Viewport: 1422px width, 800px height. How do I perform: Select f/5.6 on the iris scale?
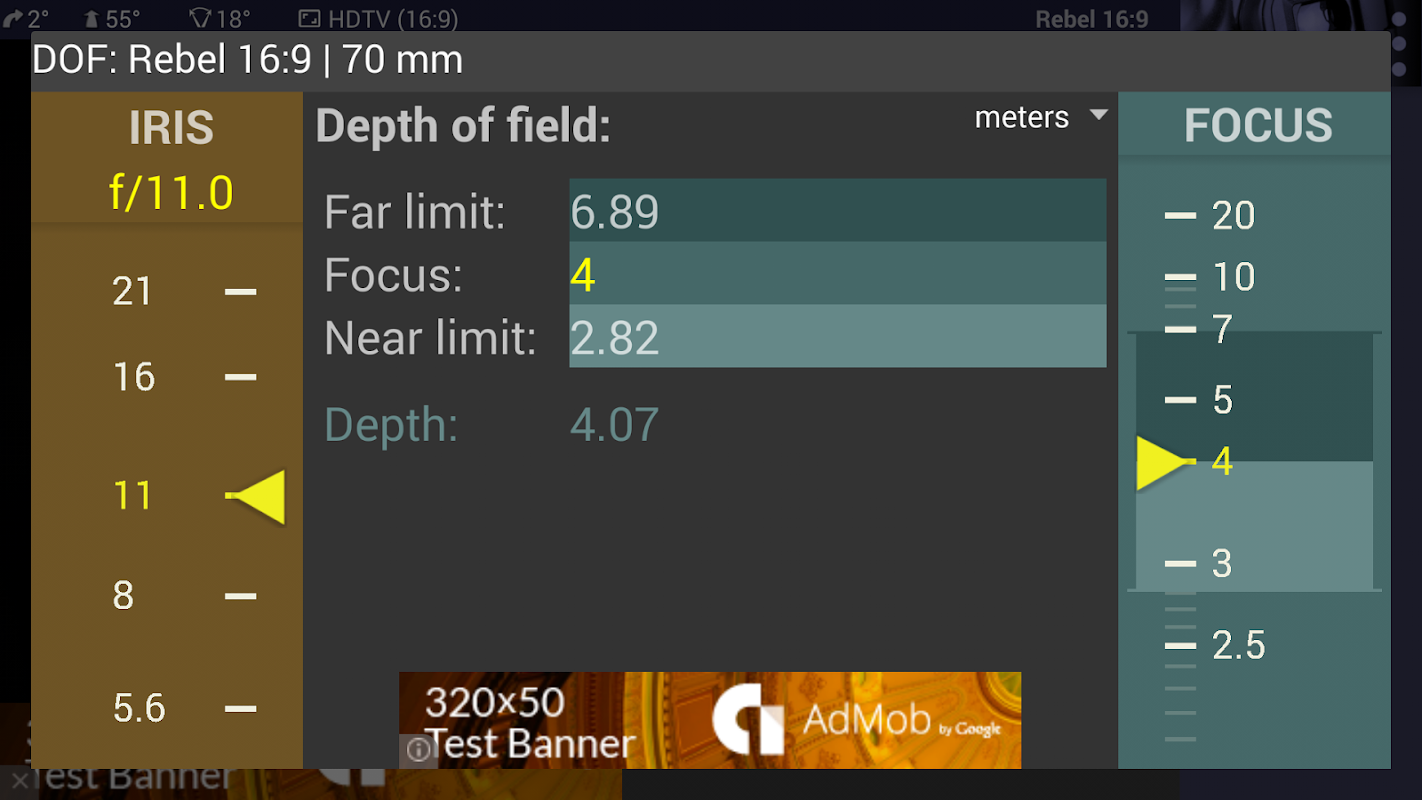point(139,708)
